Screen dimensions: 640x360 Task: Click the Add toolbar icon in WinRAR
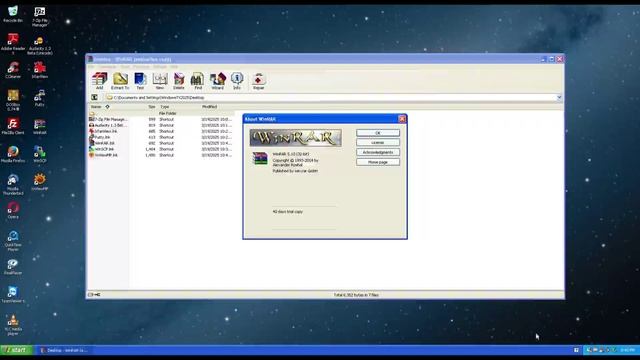coord(99,81)
